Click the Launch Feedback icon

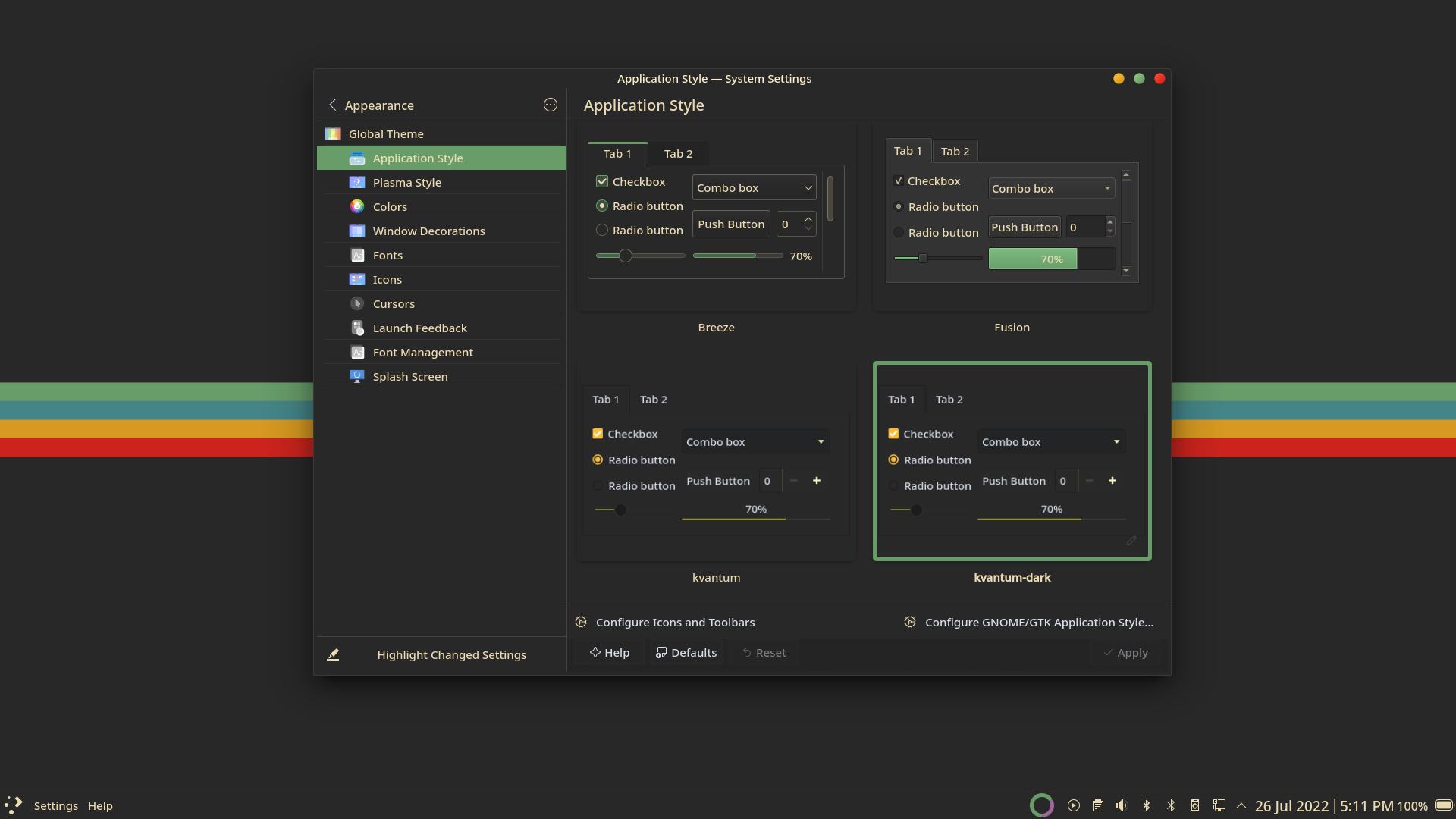(357, 328)
